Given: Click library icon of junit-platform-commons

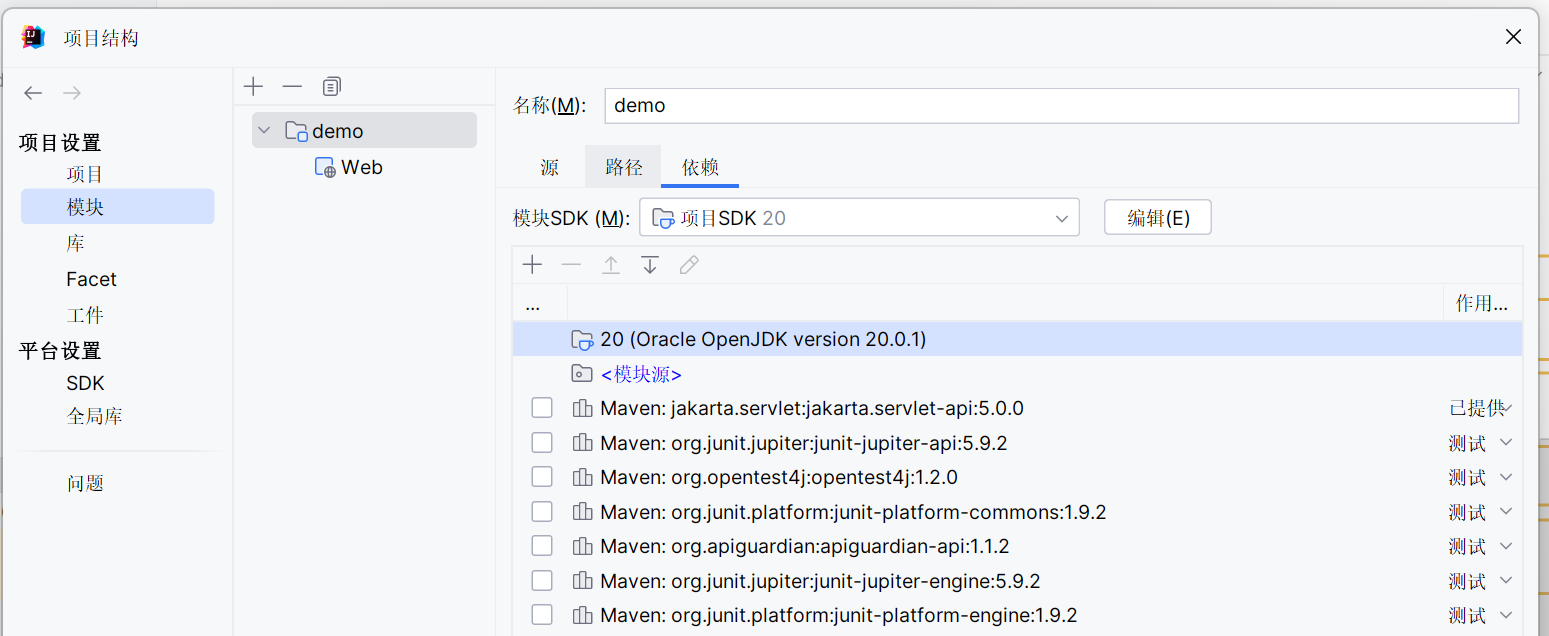Looking at the screenshot, I should point(582,512).
